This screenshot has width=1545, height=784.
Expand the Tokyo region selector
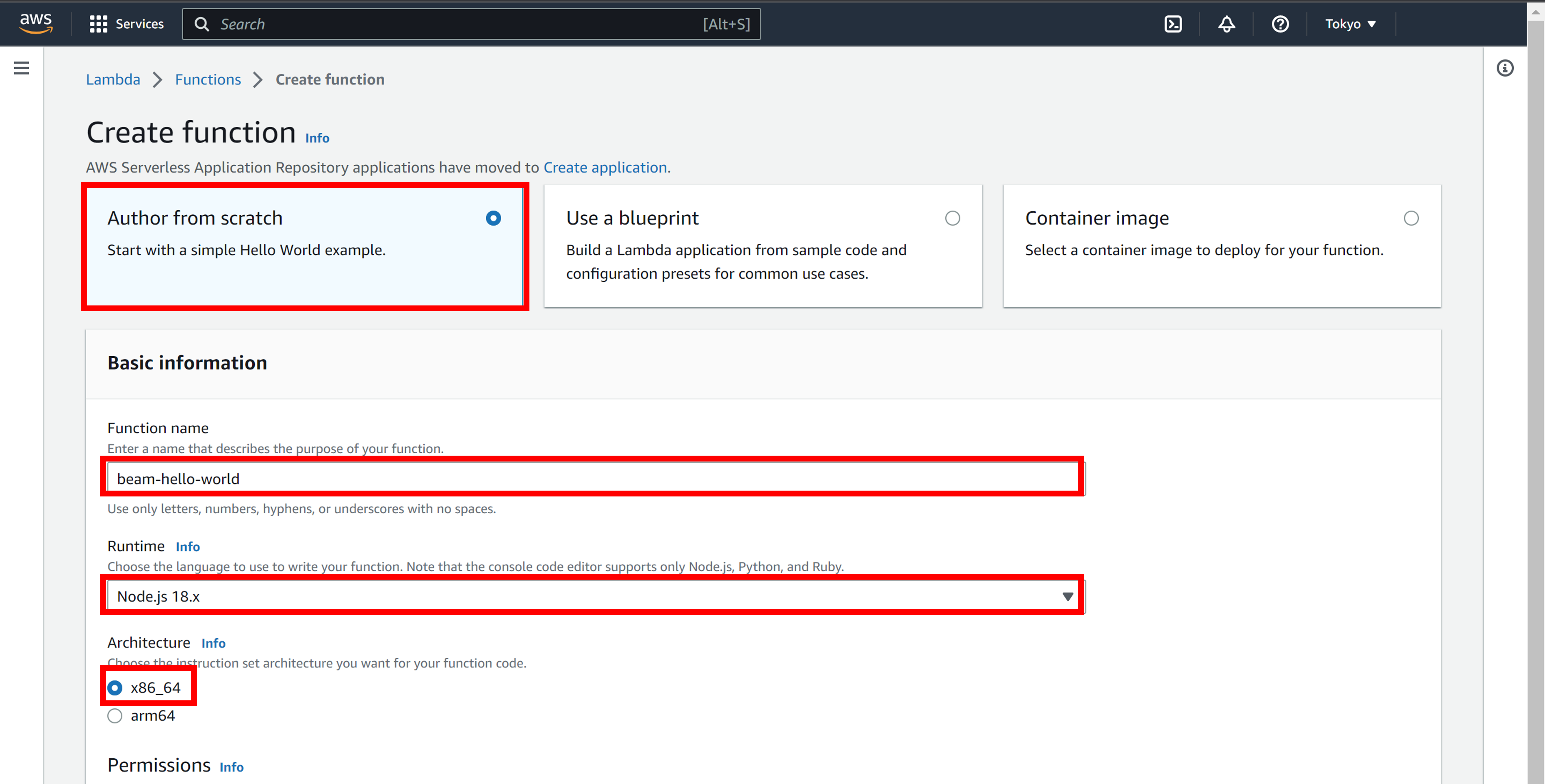(1349, 24)
